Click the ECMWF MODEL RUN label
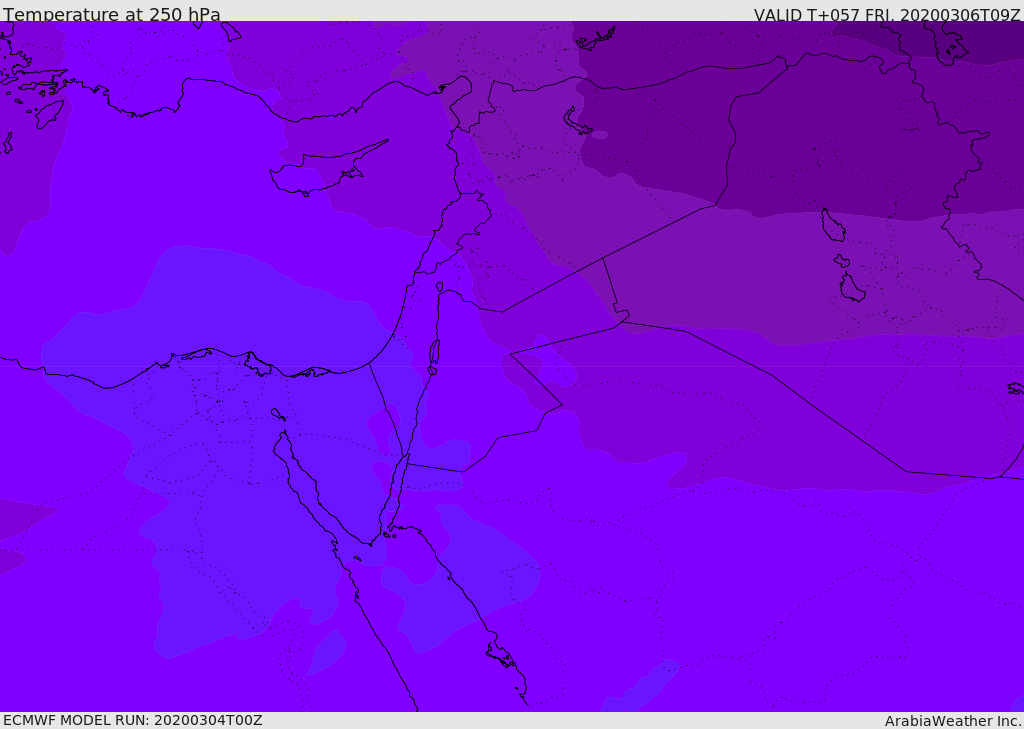The height and width of the screenshot is (729, 1024). click(133, 720)
